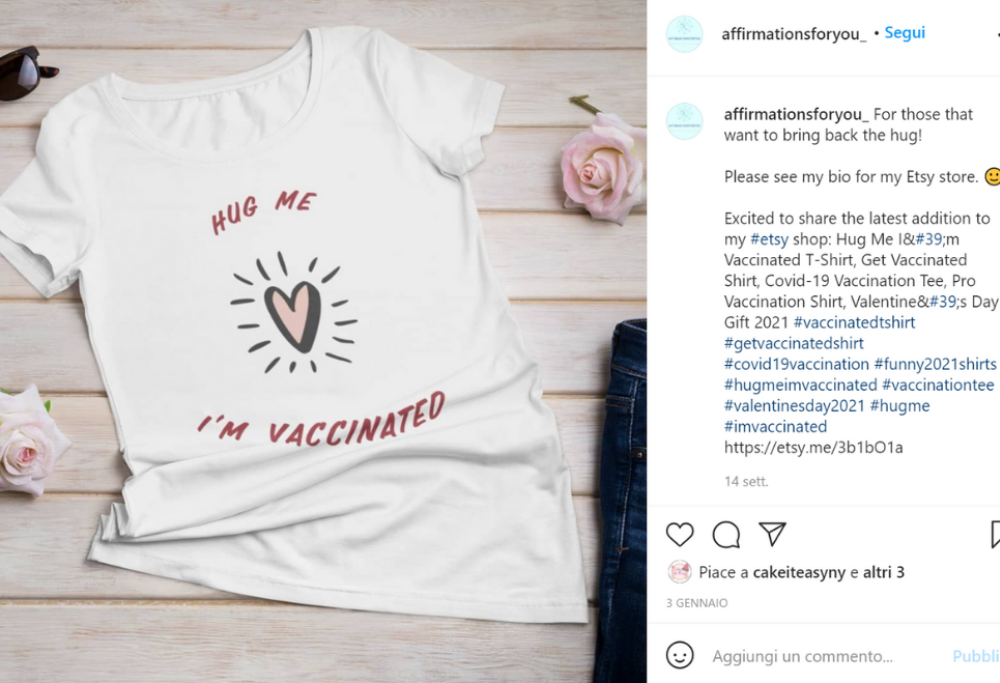Like the post with the heart icon
Screen dimensions: 1000x683
680,534
